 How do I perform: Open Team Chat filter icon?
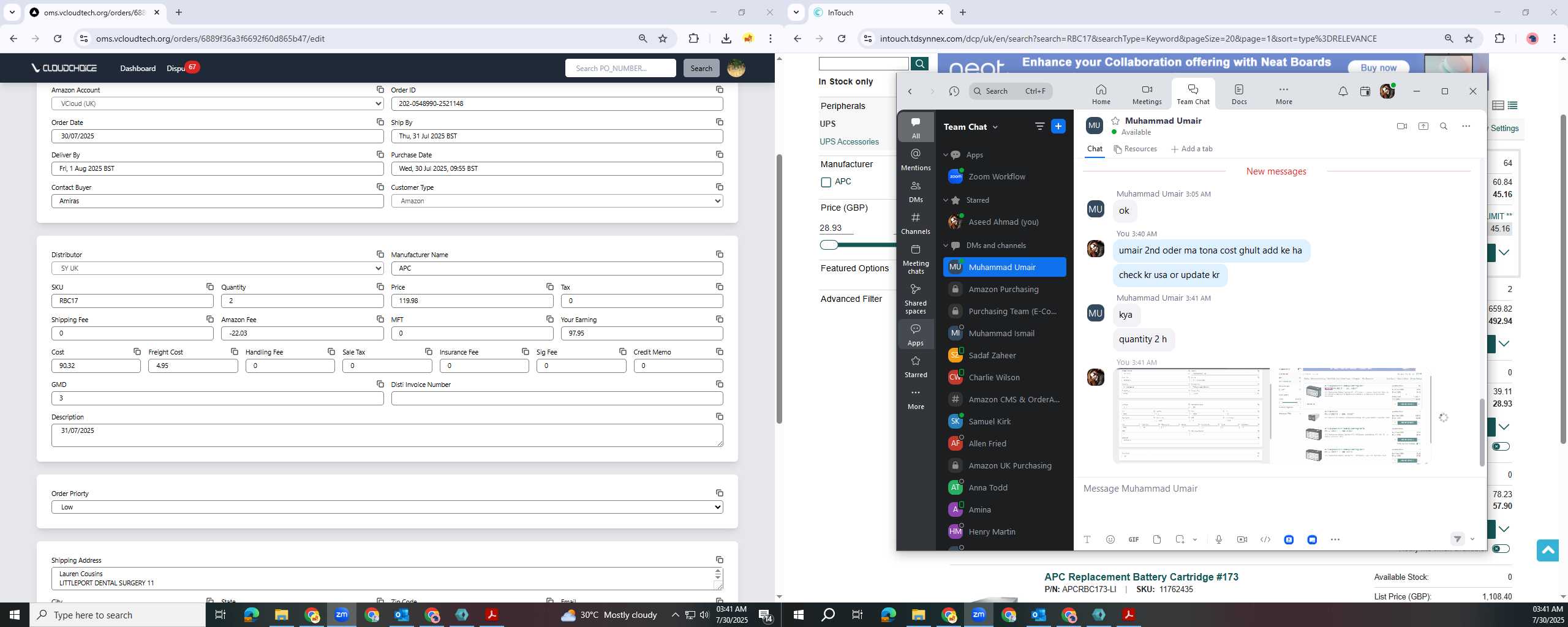(x=1039, y=126)
